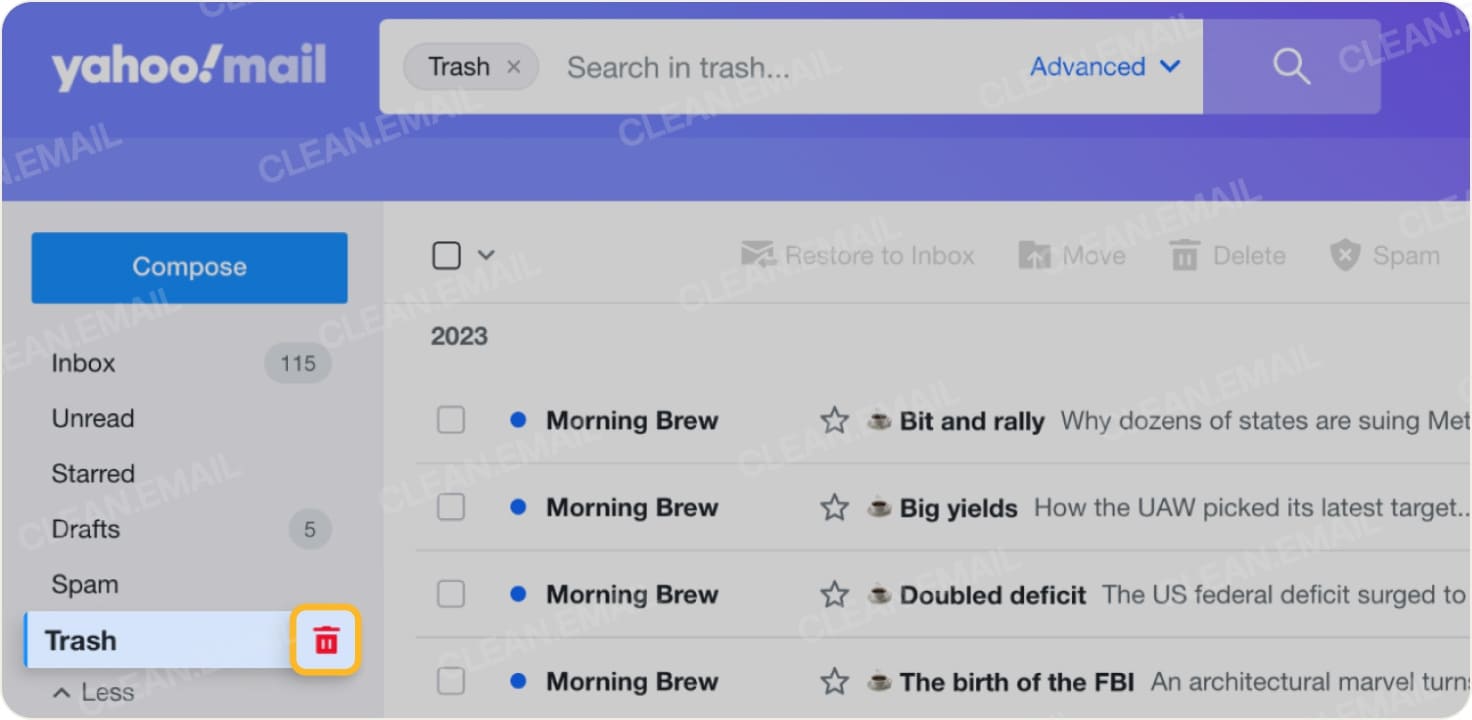Click the Compose button
1472x720 pixels.
pyautogui.click(x=189, y=267)
